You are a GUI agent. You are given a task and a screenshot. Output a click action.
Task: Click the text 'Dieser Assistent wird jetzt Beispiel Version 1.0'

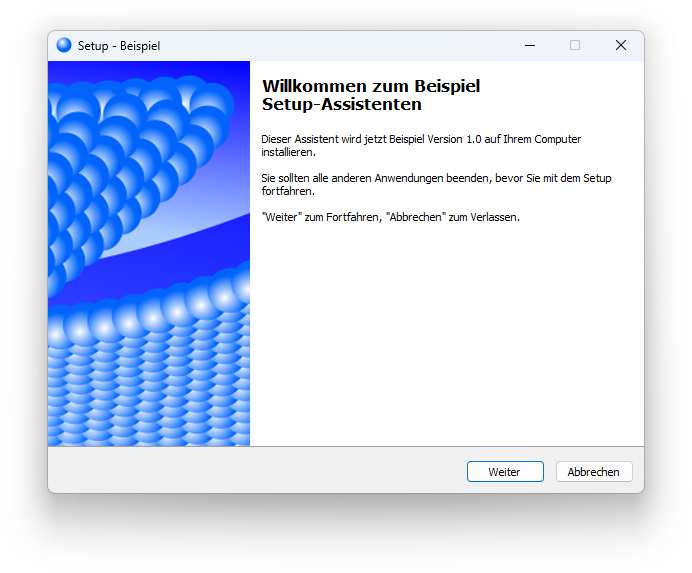(371, 139)
